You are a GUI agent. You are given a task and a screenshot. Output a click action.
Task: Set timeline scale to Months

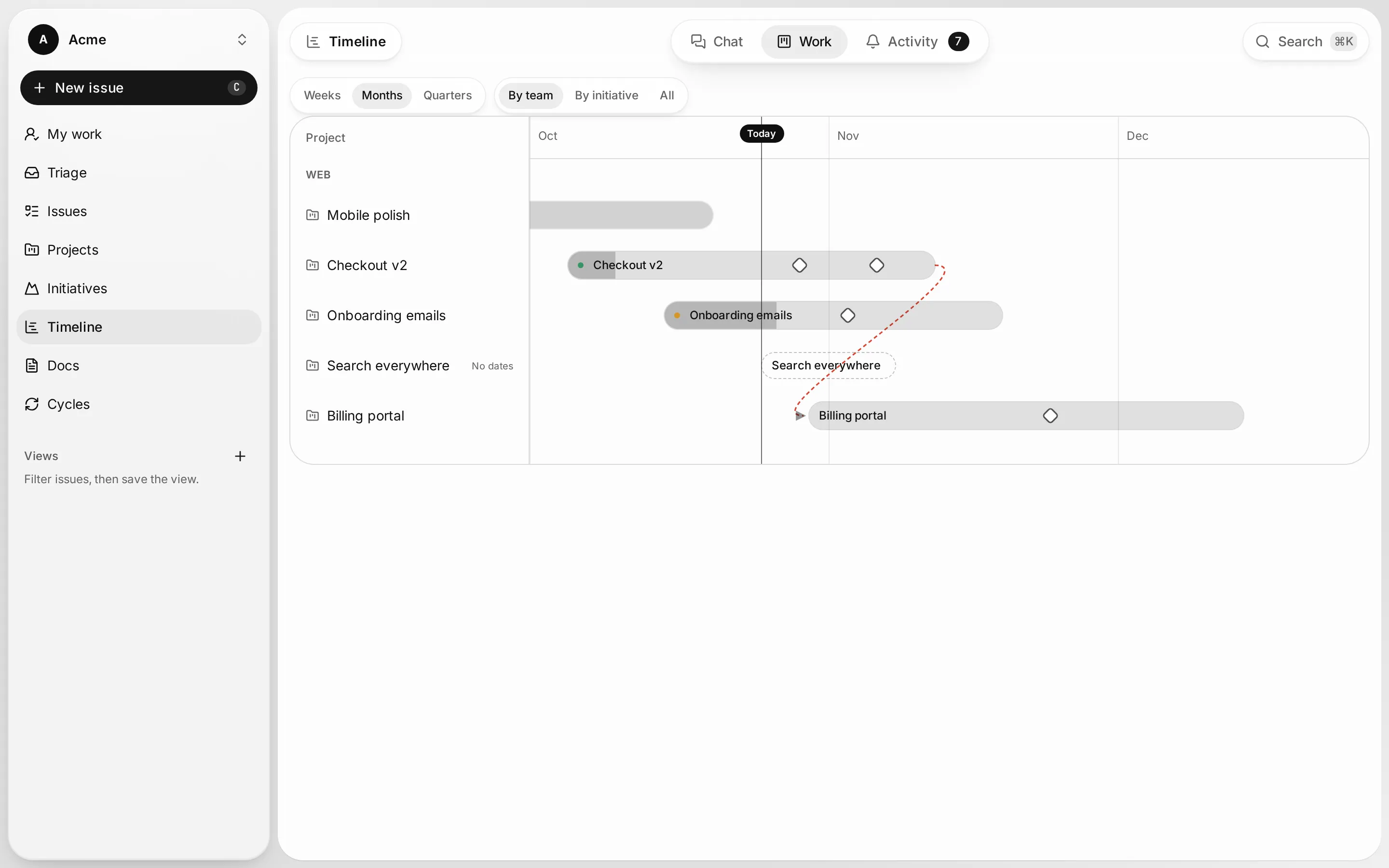[381, 95]
